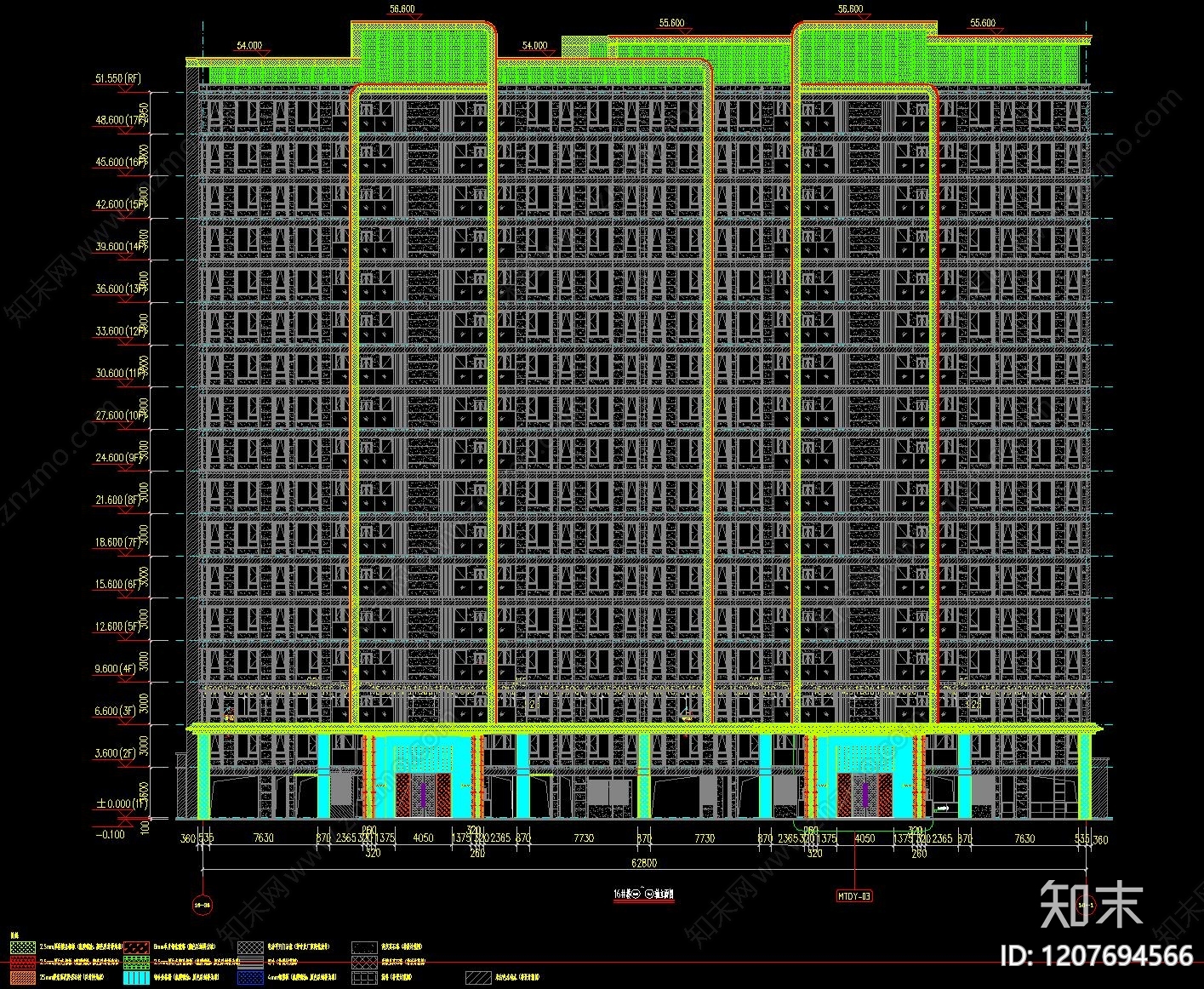Click the diagonal-line hatch legend swatch

[479, 978]
